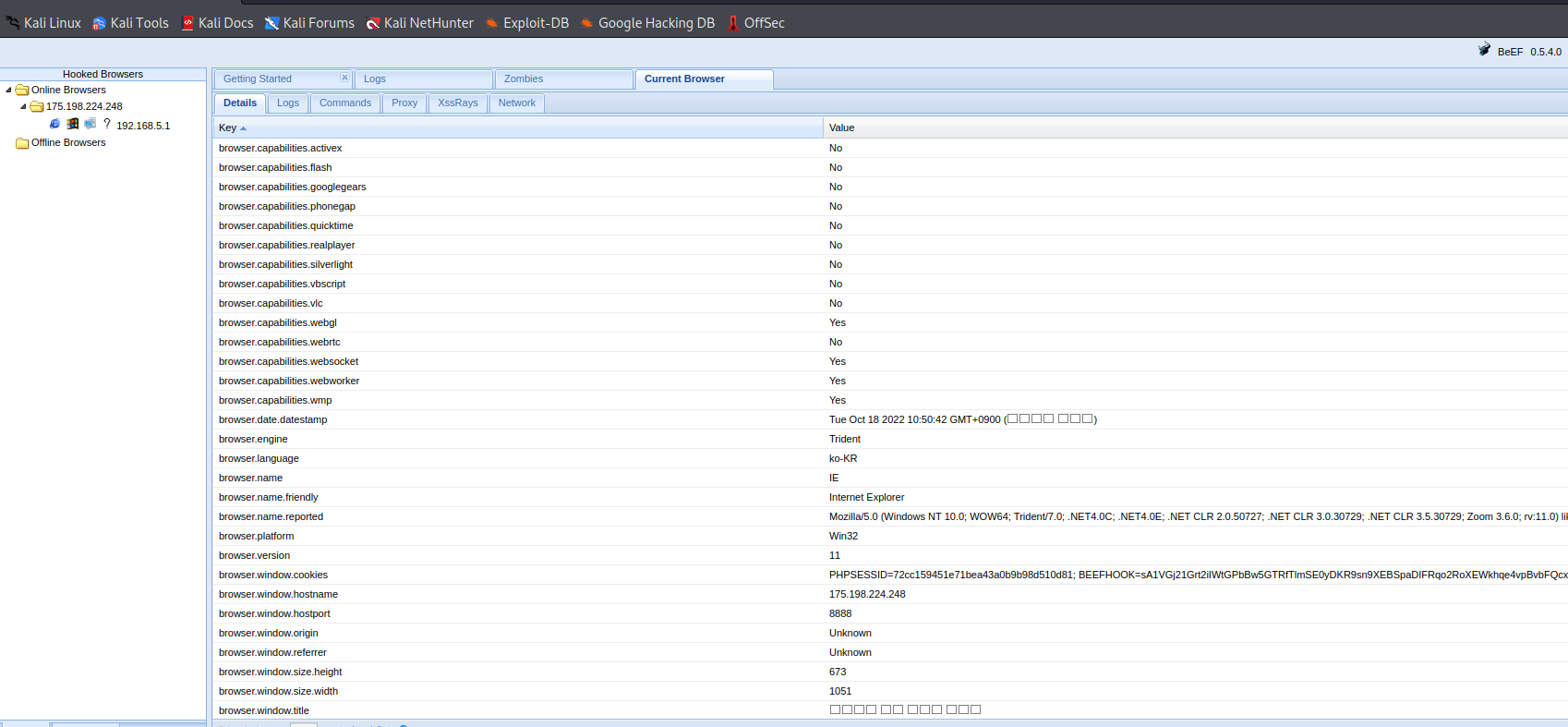Screen dimensions: 1568x727
Task: Select the browser.window.origin row key
Action: click(269, 633)
